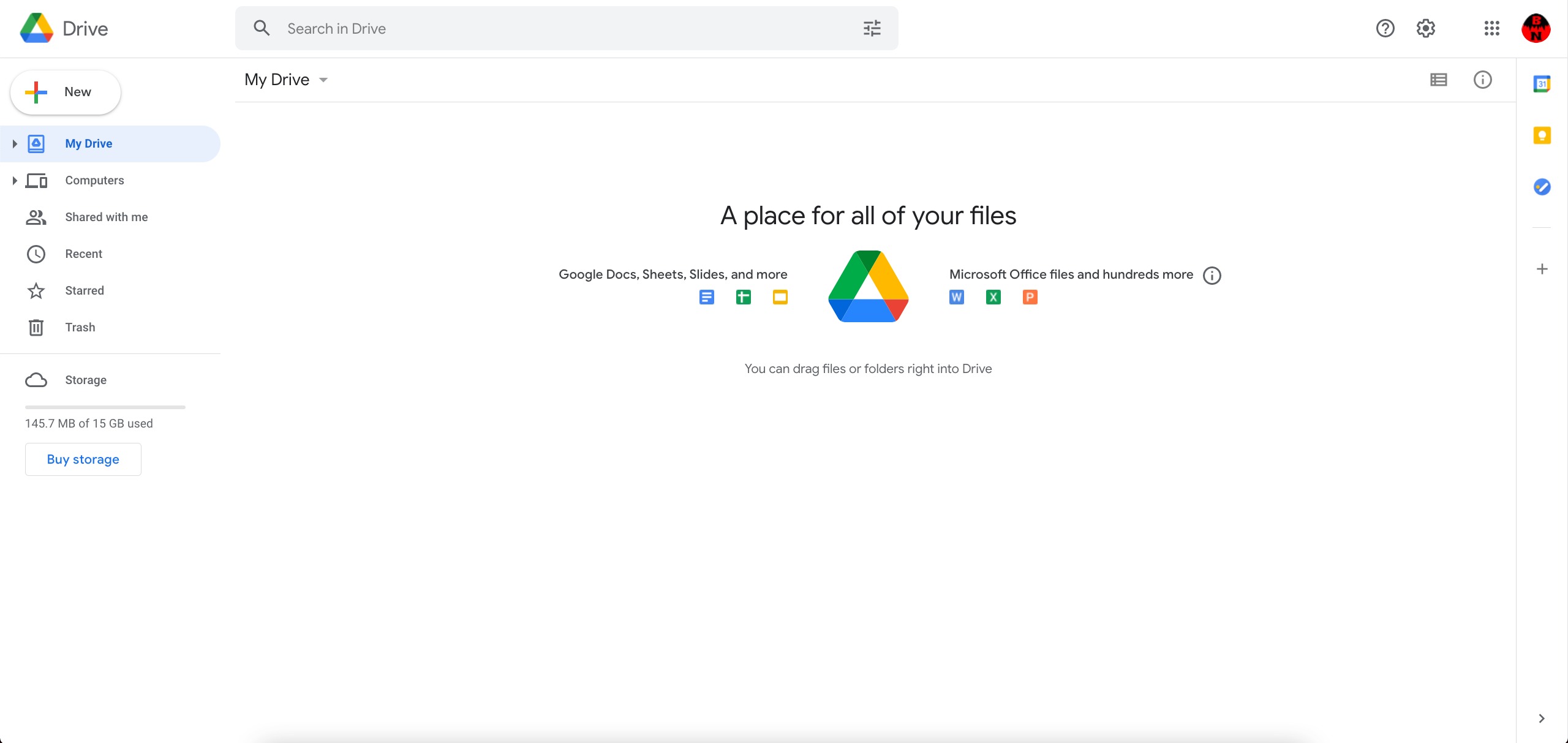Screen dimensions: 1568x743
Task: Open Google Calendar side panel icon
Action: click(x=1542, y=84)
